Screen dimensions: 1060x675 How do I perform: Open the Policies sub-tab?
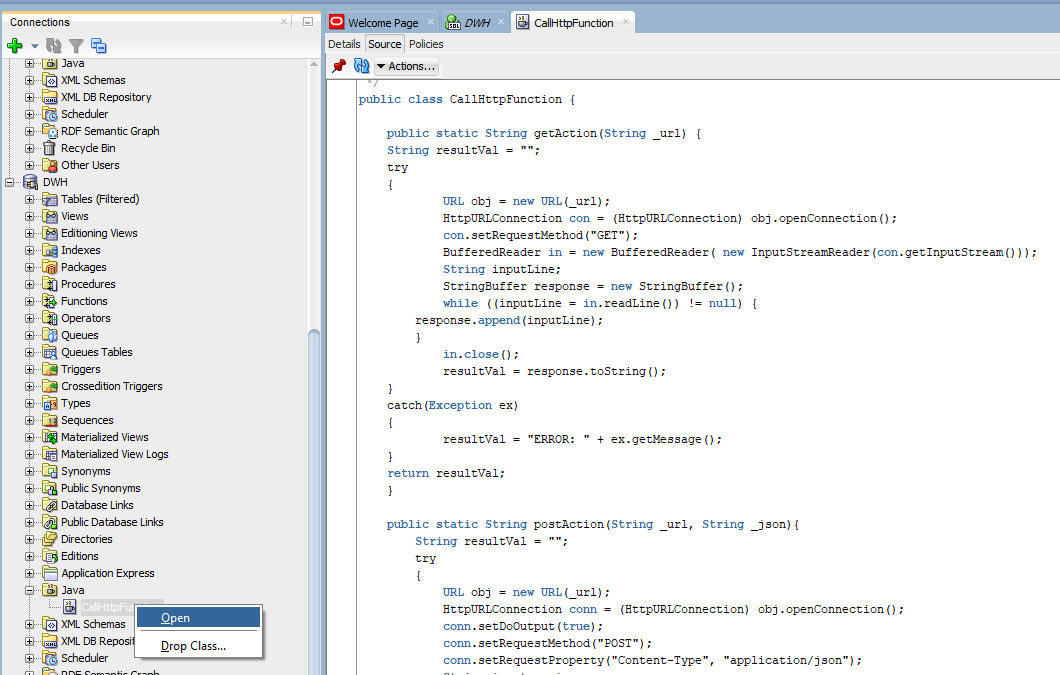point(426,44)
